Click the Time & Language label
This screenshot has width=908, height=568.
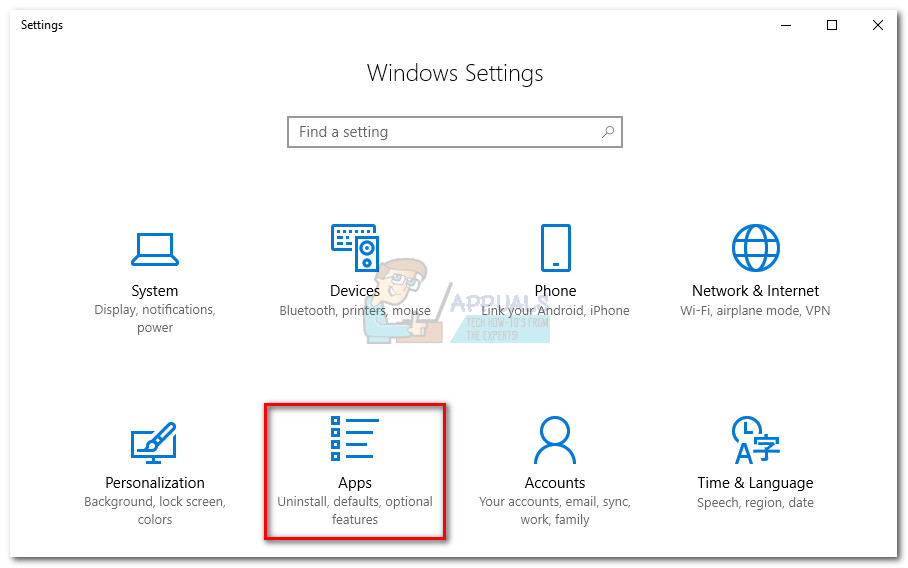tap(756, 483)
